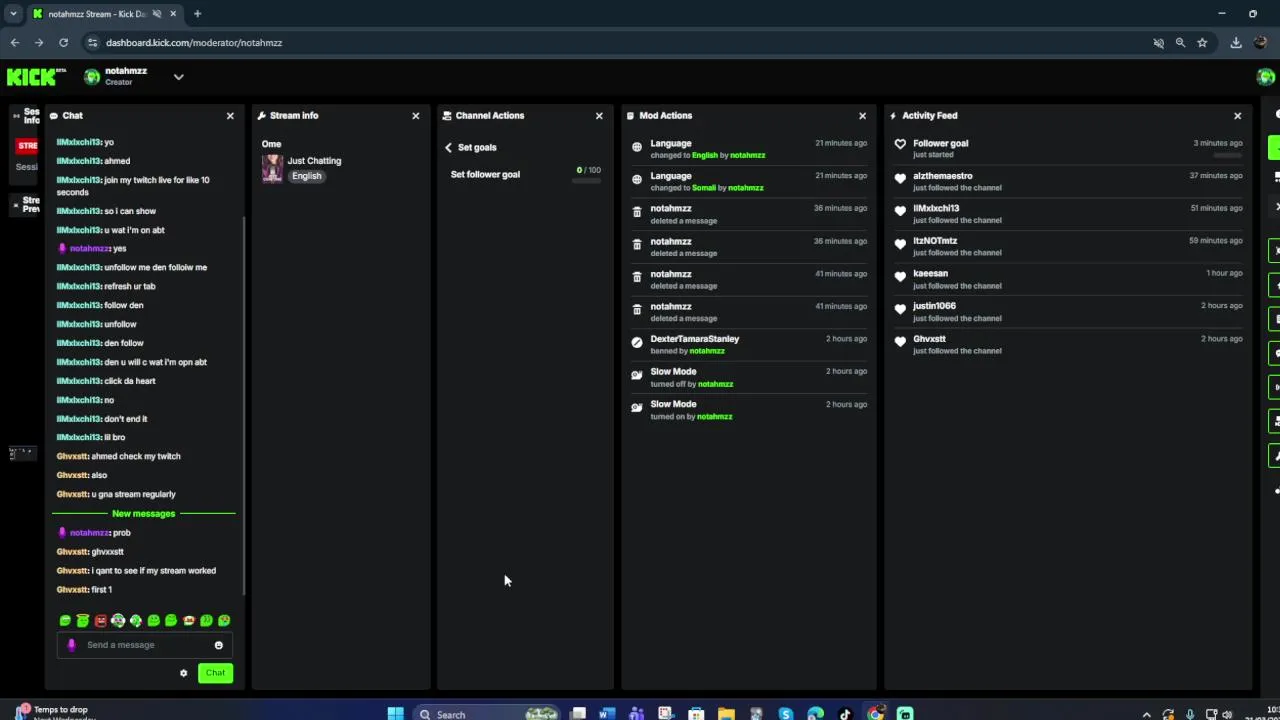
Task: Expand the browser tab search dropdown
Action: point(13,14)
